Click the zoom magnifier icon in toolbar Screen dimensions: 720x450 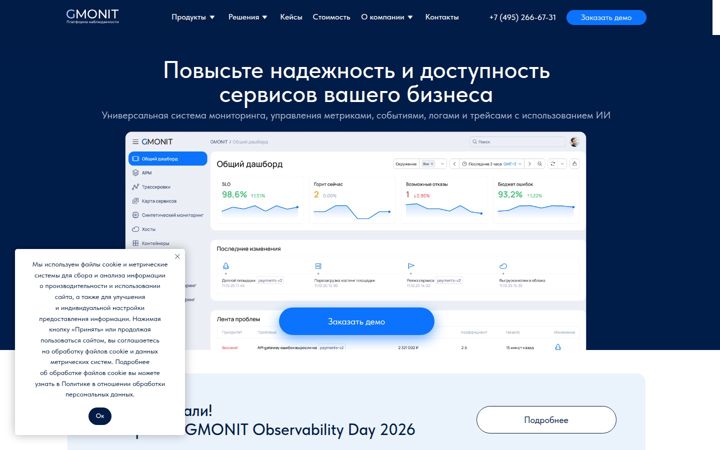(540, 164)
